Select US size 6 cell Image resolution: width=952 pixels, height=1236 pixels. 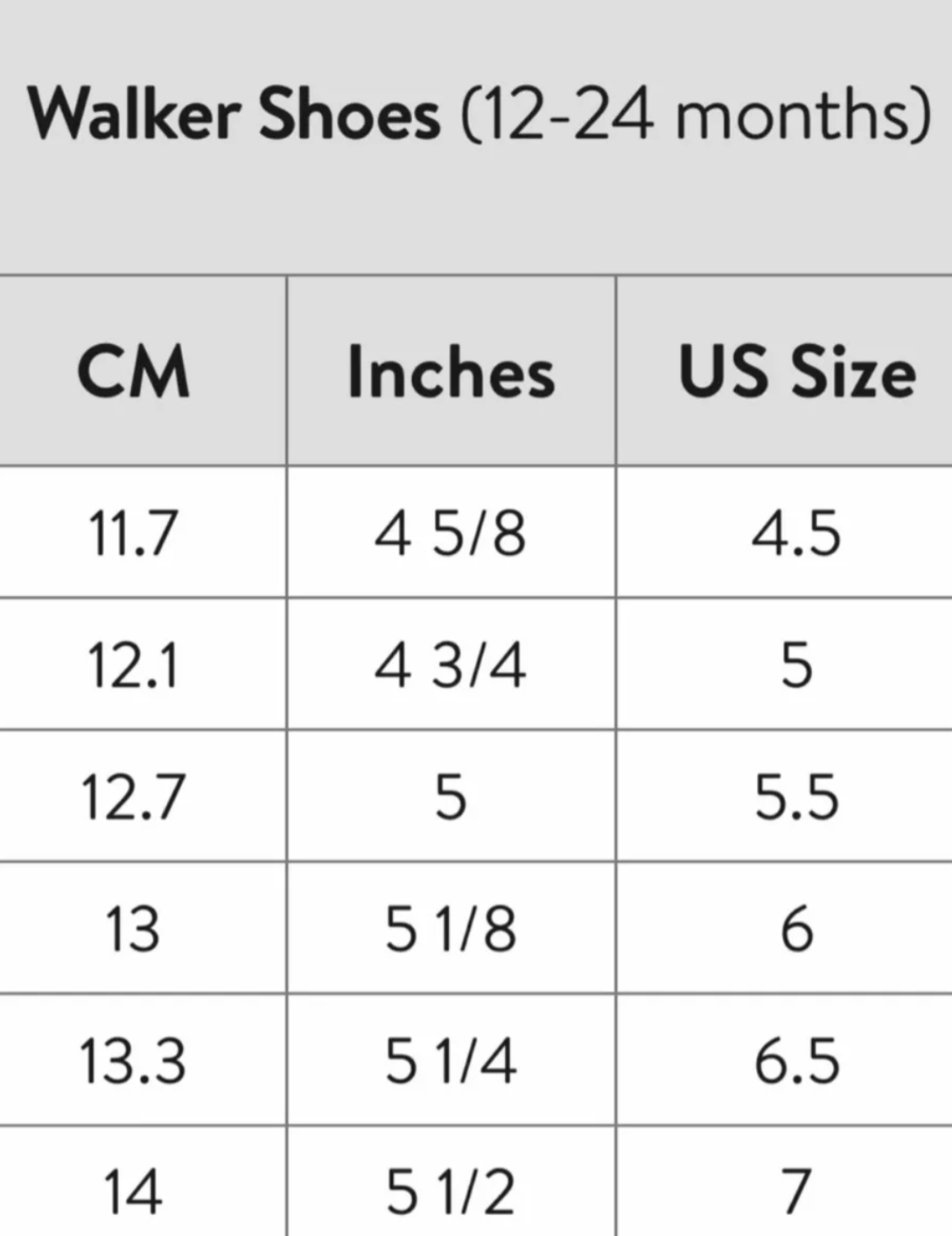[x=796, y=929]
